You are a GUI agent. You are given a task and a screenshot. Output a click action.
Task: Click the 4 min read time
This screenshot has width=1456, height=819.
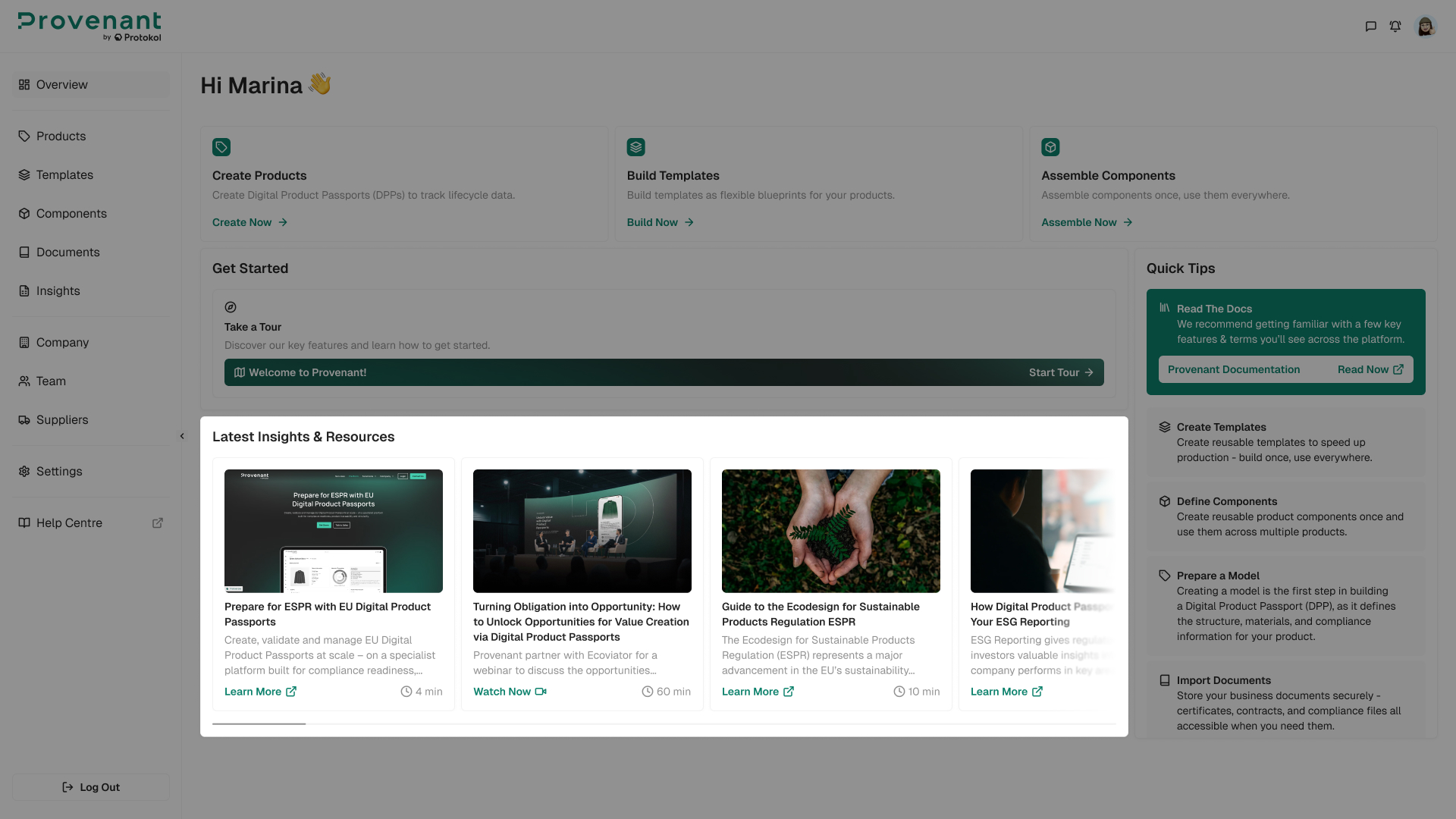click(x=422, y=692)
